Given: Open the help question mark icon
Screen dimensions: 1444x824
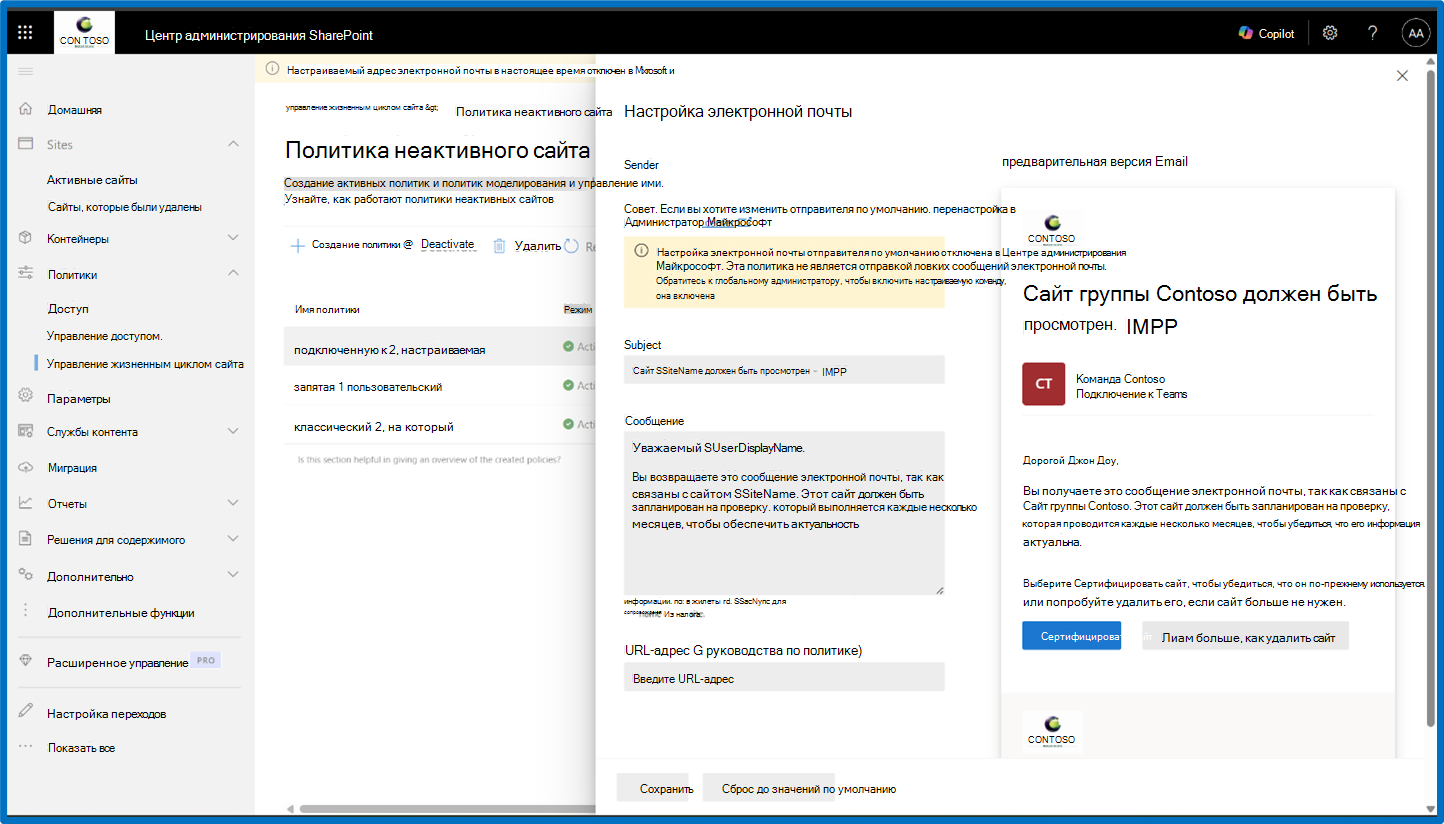Looking at the screenshot, I should [1373, 33].
